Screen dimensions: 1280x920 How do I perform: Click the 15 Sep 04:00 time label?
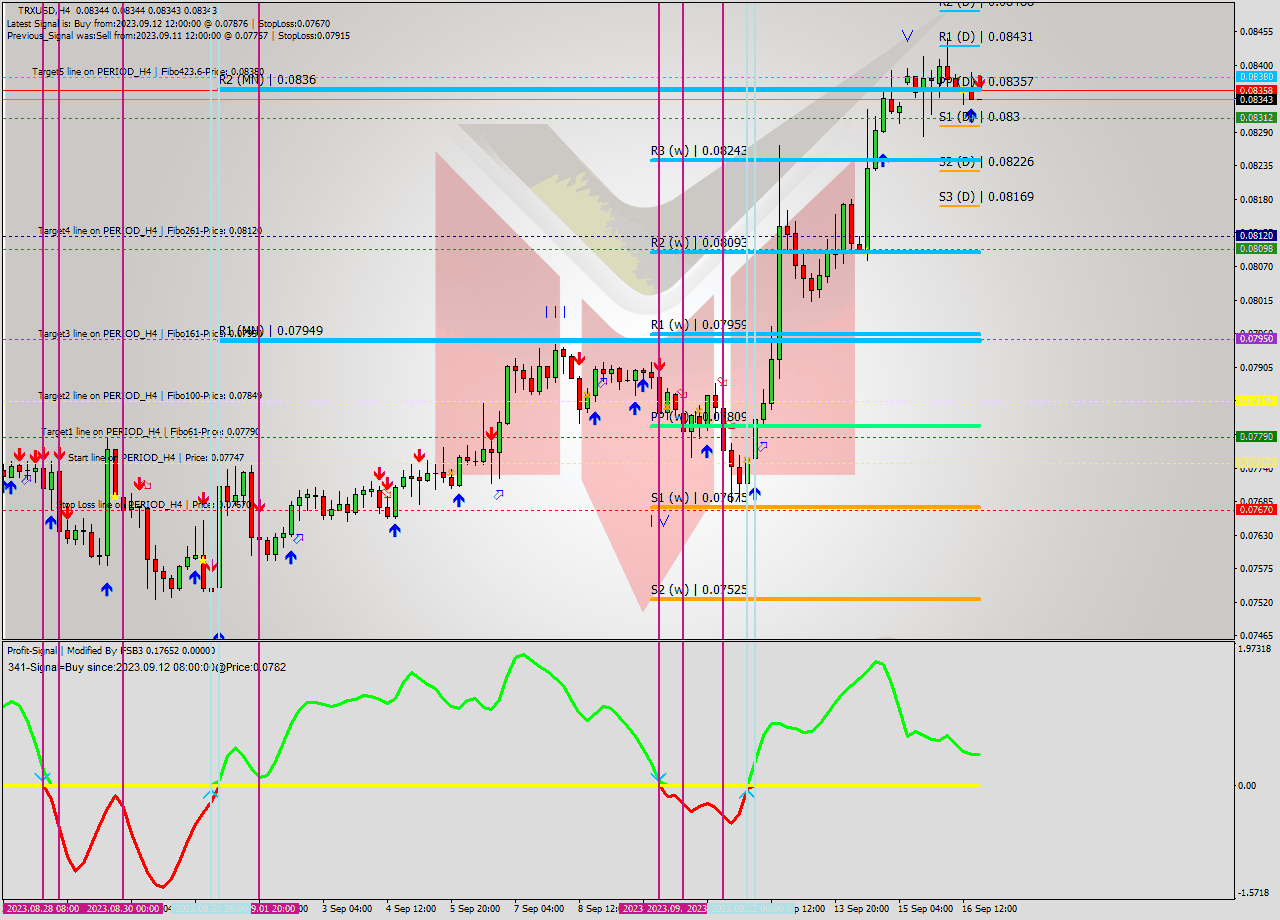[926, 909]
